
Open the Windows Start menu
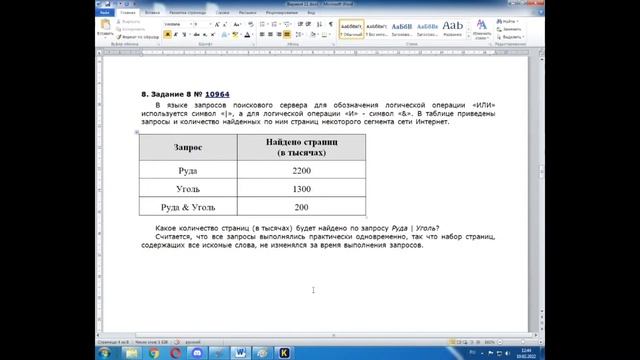point(105,353)
